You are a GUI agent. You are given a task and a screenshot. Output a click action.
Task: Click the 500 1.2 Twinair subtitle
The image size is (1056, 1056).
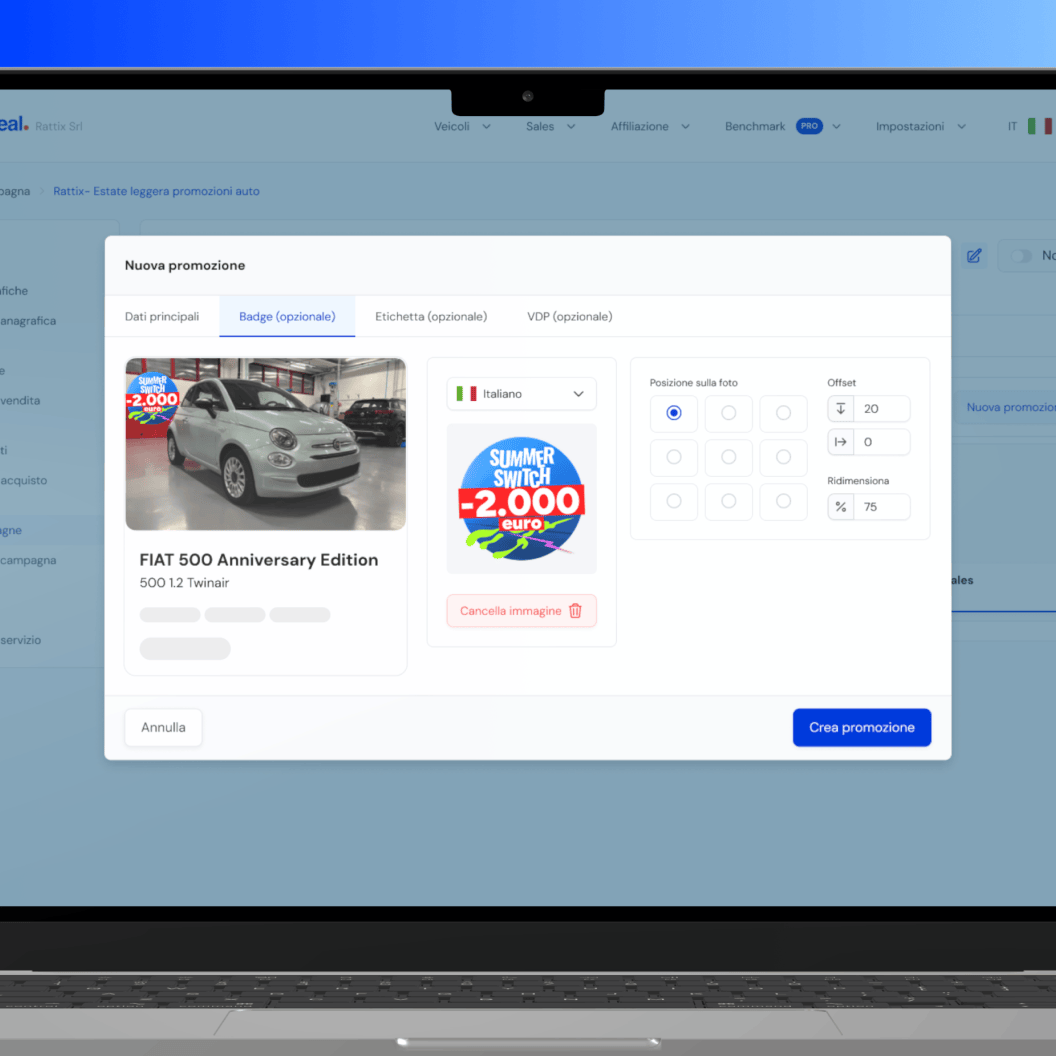tap(184, 583)
